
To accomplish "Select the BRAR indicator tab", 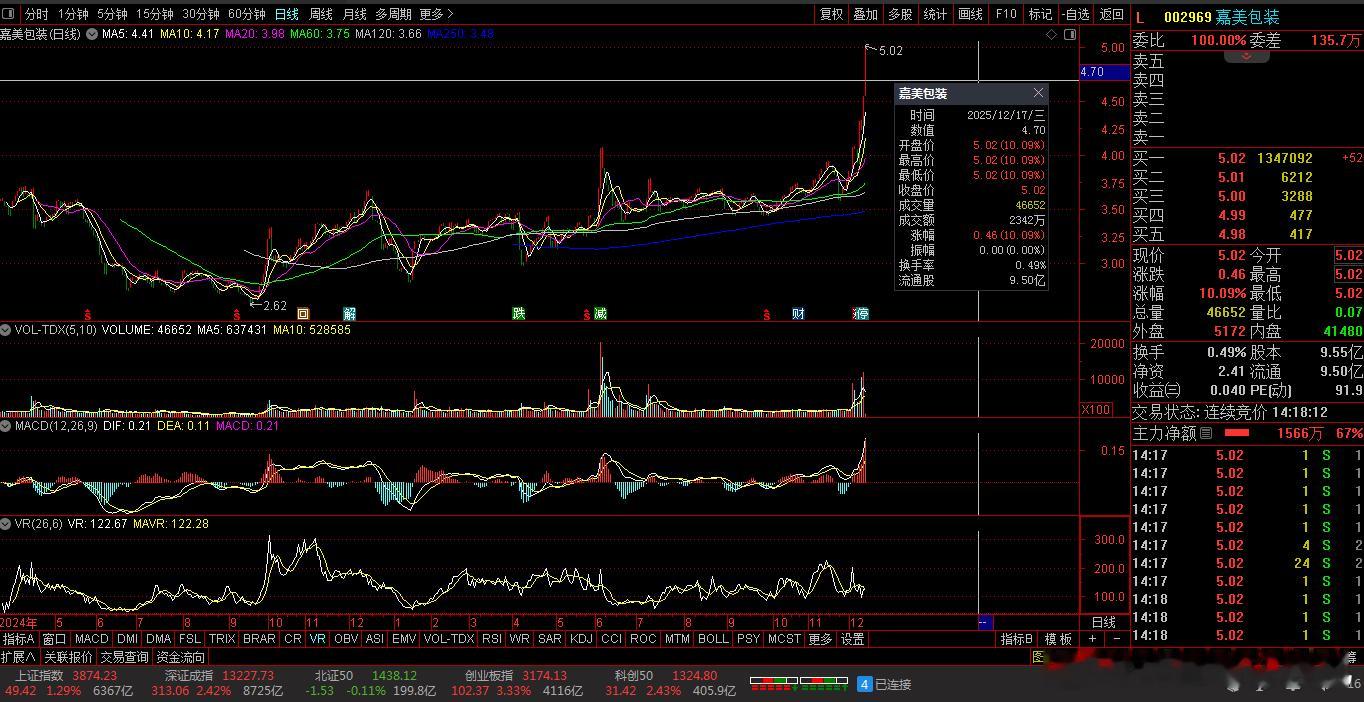I will (x=259, y=639).
